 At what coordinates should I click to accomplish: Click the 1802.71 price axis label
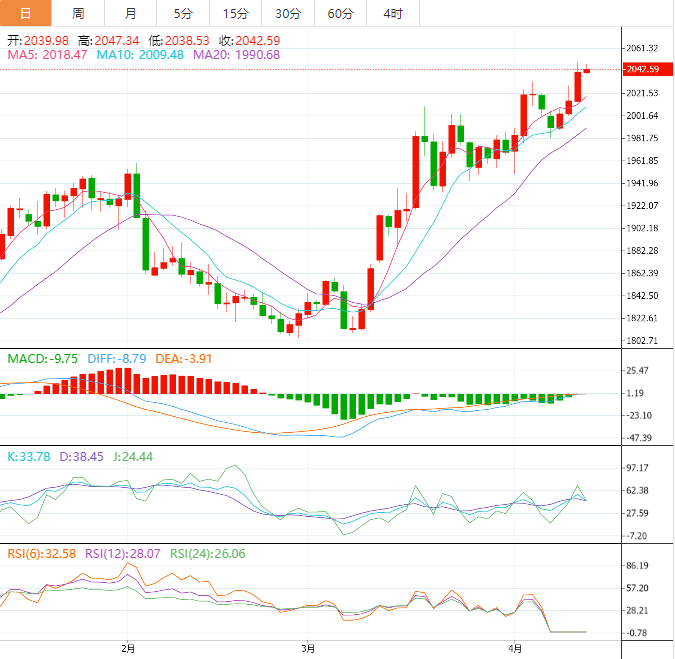tap(642, 340)
